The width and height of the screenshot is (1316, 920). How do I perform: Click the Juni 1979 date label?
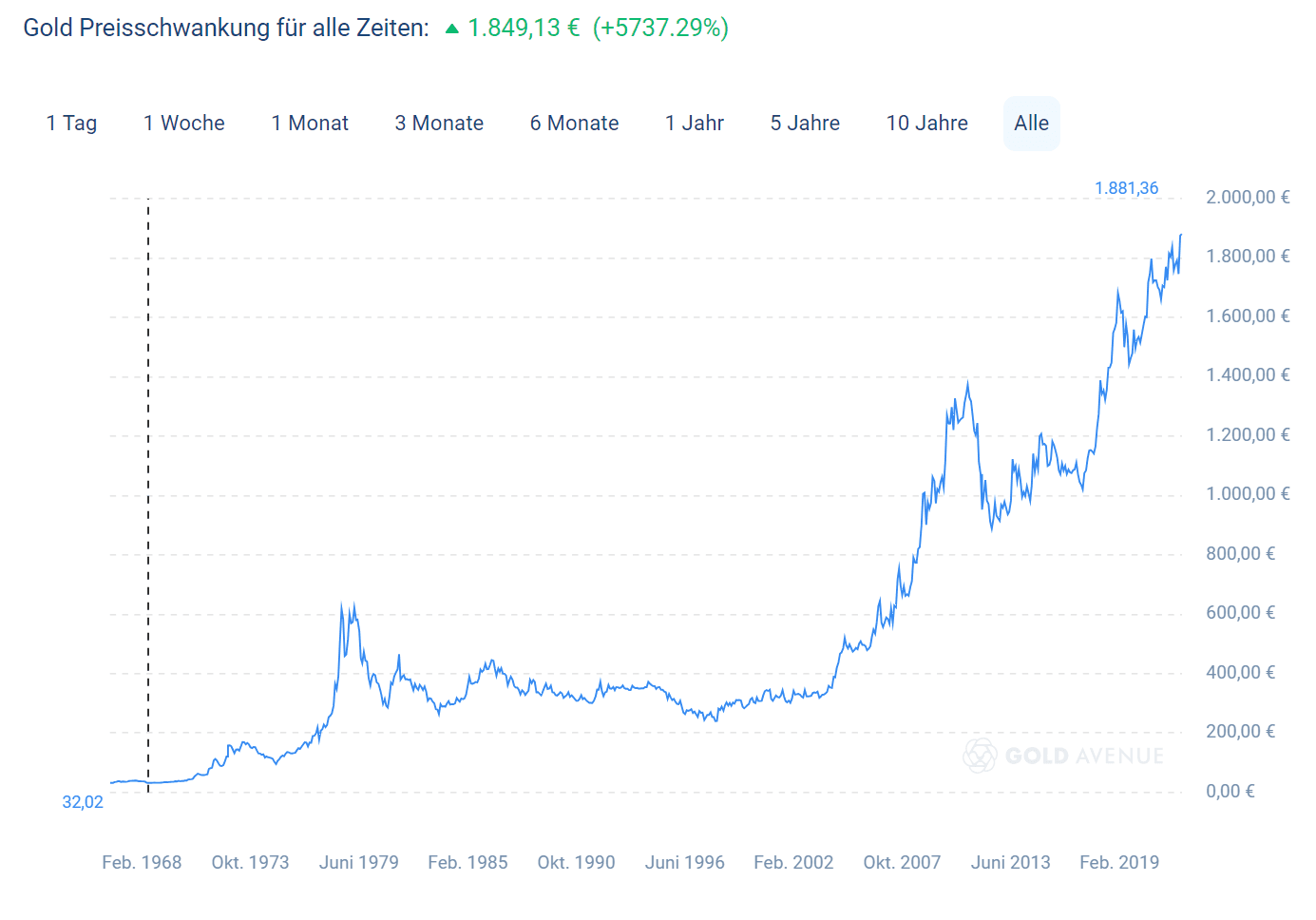click(x=359, y=863)
